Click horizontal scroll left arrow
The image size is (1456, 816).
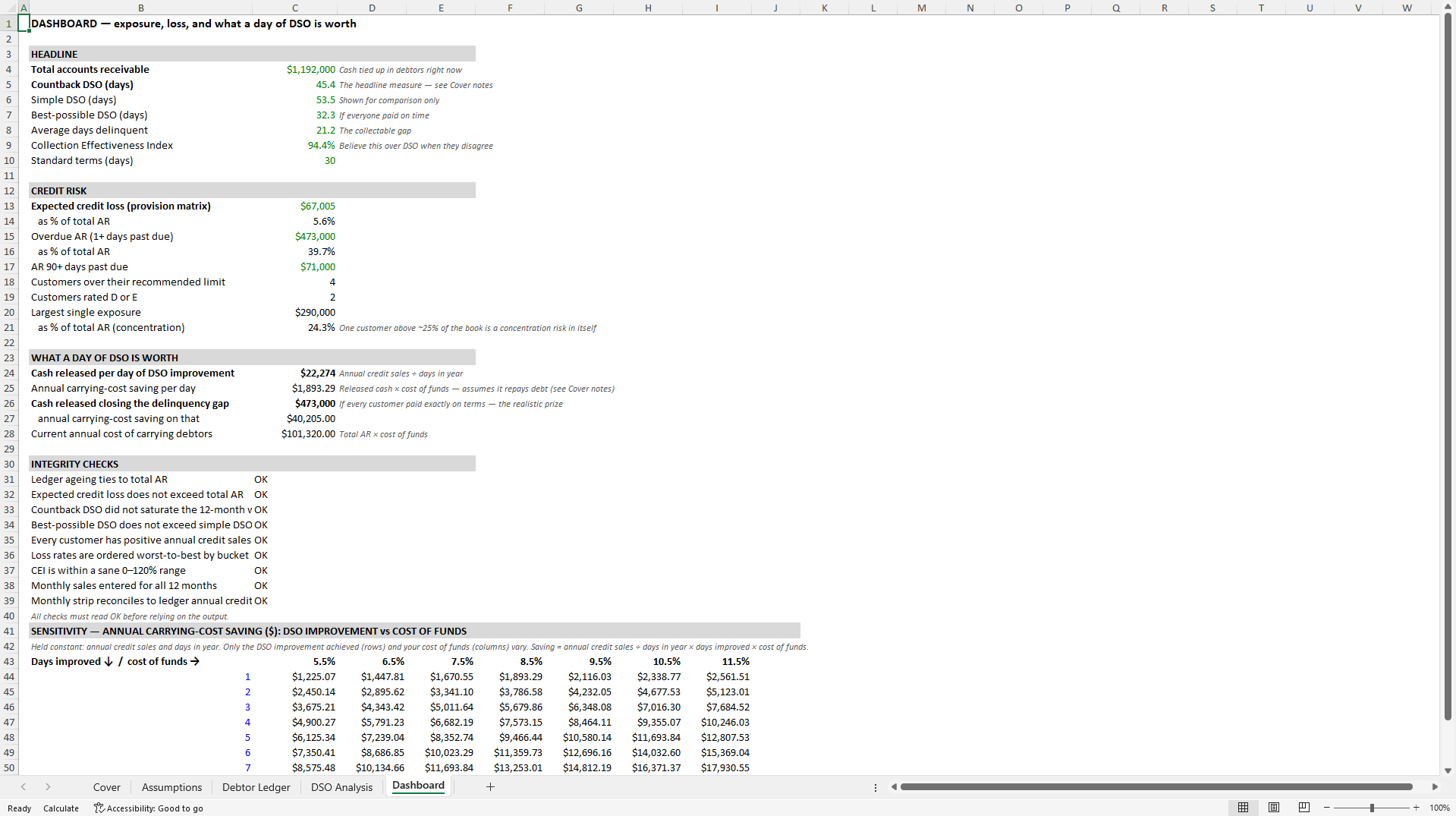tap(894, 787)
